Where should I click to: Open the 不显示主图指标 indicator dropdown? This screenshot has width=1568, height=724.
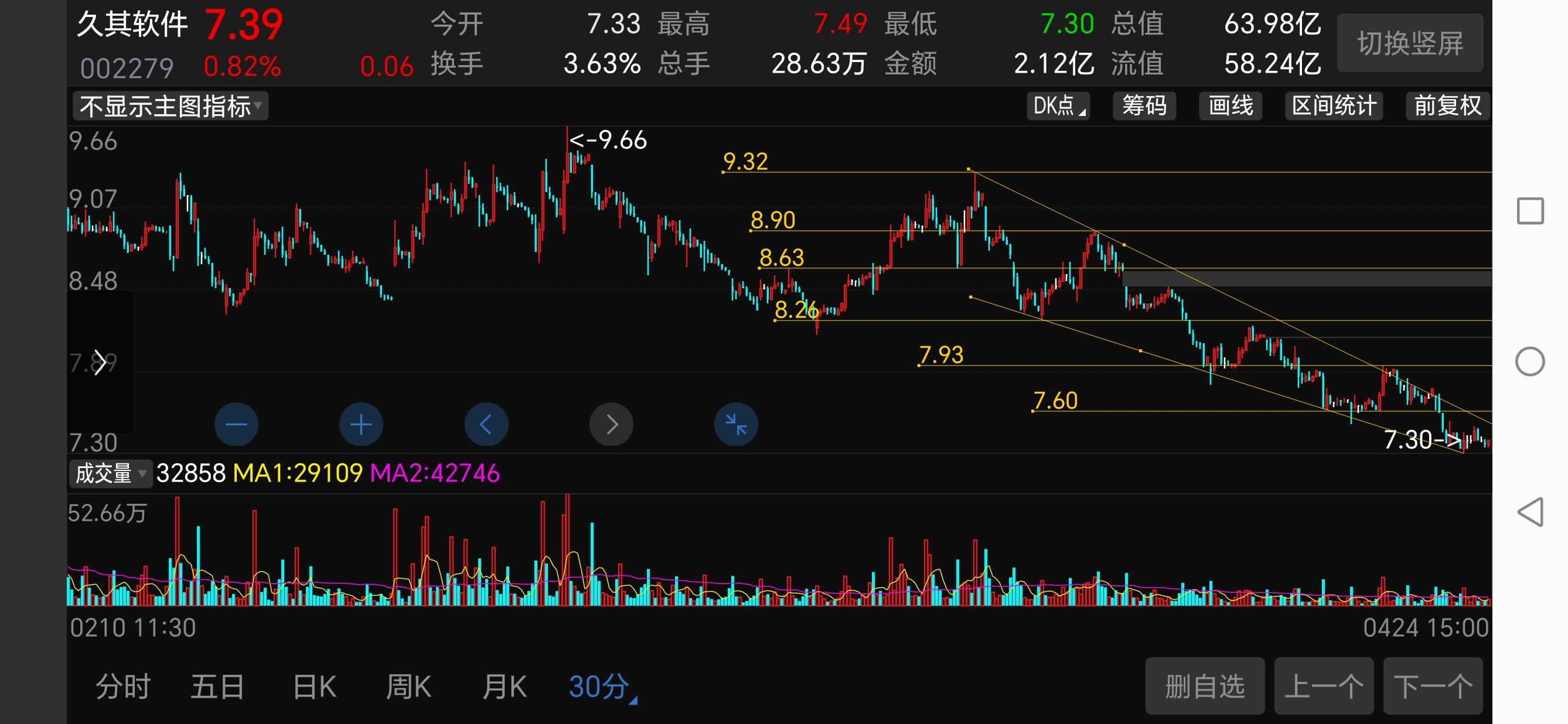tap(169, 106)
